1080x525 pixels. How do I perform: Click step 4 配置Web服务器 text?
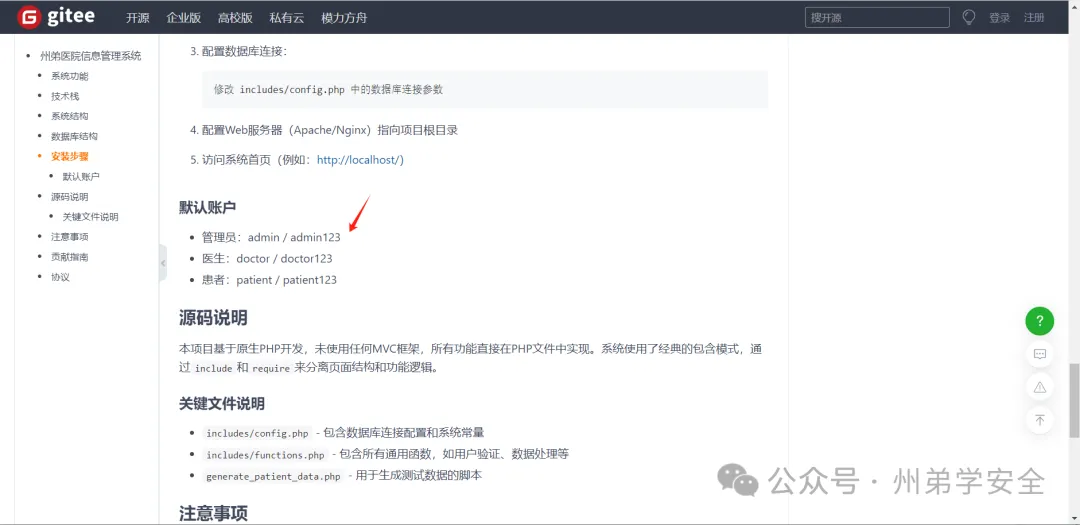point(330,130)
